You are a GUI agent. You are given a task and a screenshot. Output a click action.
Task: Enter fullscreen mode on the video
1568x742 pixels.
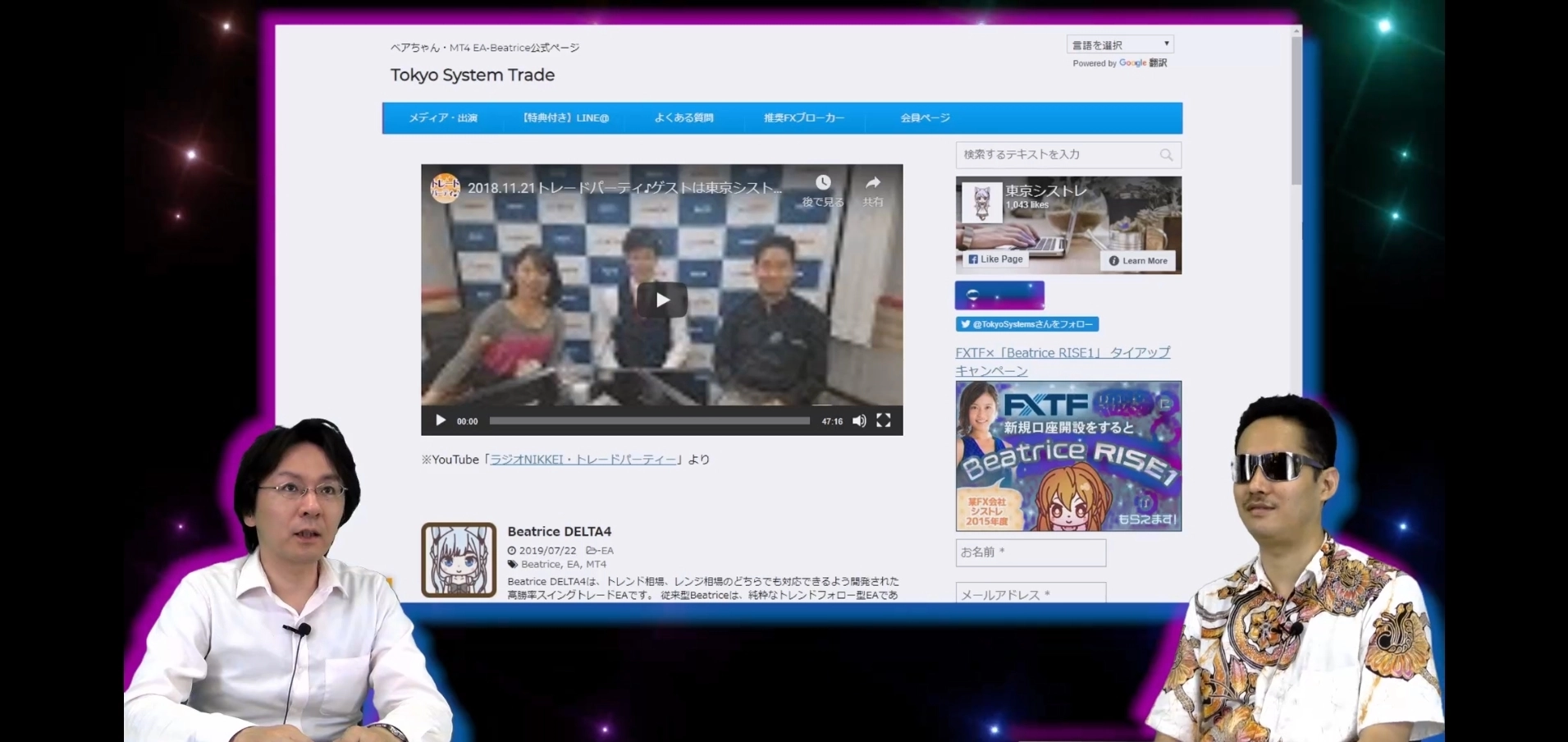pyautogui.click(x=884, y=421)
